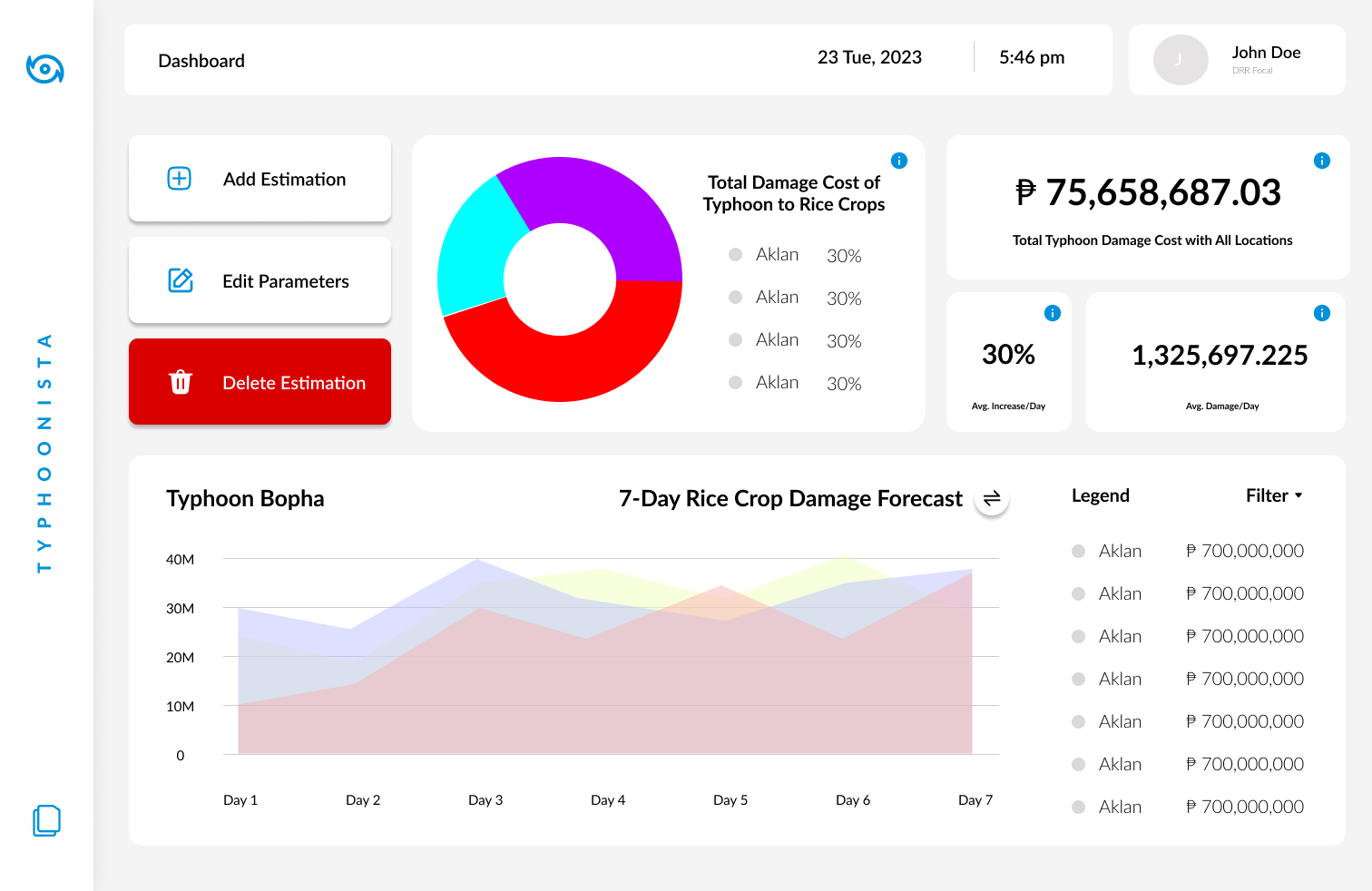The width and height of the screenshot is (1372, 891).
Task: Click John Doe's profile avatar
Action: tap(1180, 60)
